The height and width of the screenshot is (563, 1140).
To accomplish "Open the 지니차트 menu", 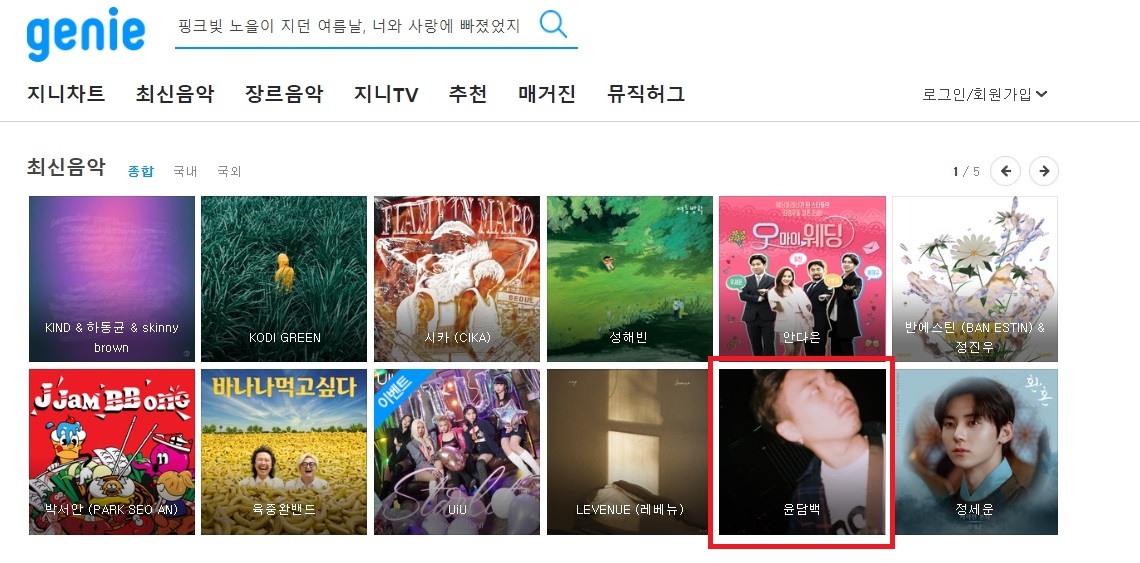I will pyautogui.click(x=66, y=94).
